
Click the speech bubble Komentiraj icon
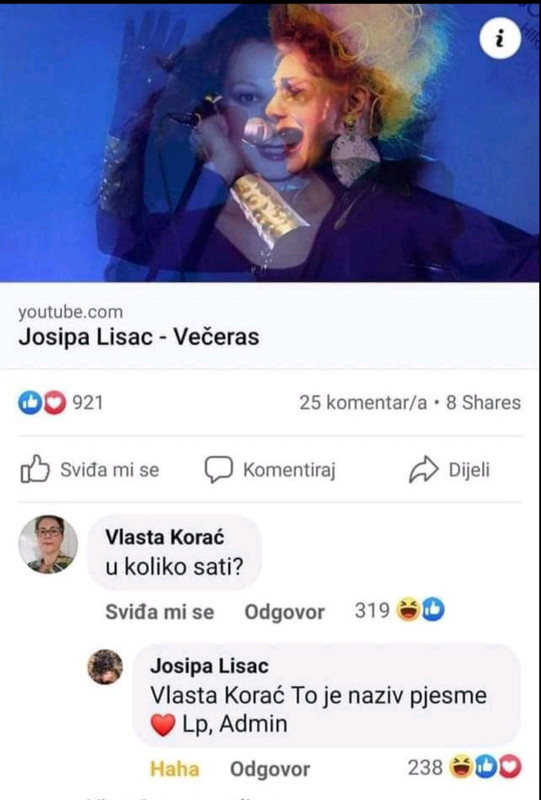[218, 469]
